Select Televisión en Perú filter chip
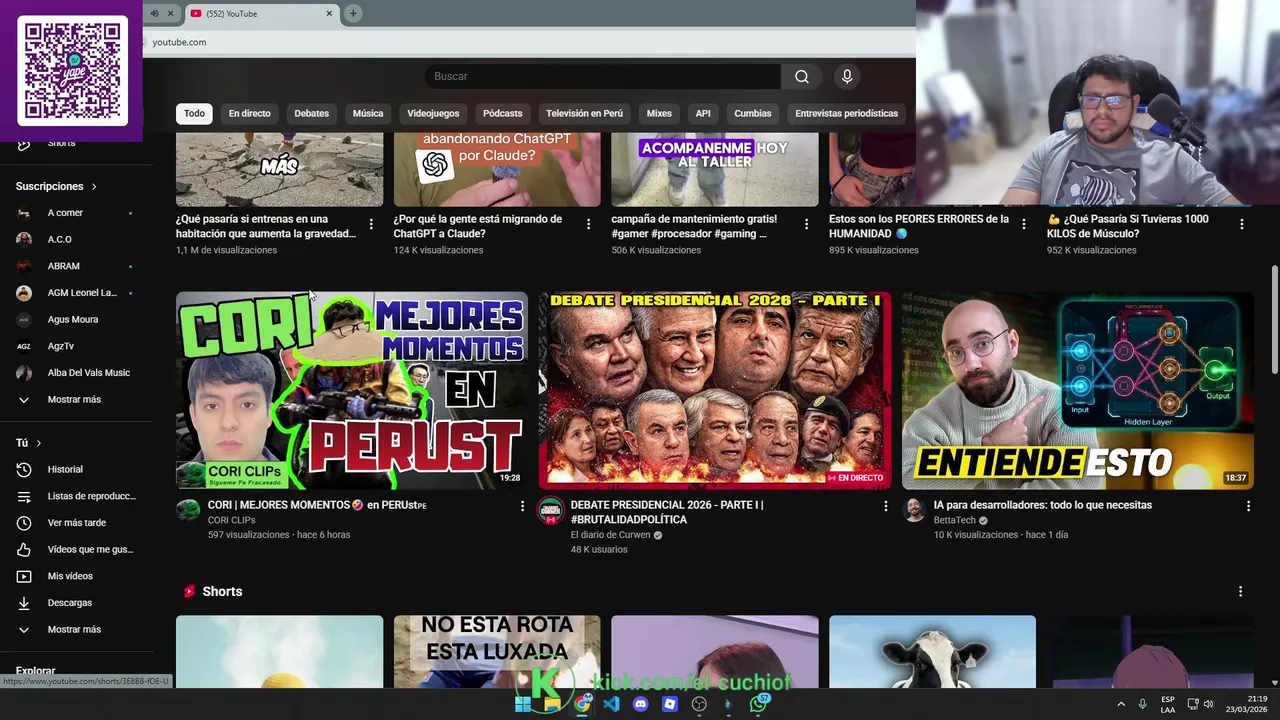The image size is (1280, 720). pyautogui.click(x=584, y=113)
